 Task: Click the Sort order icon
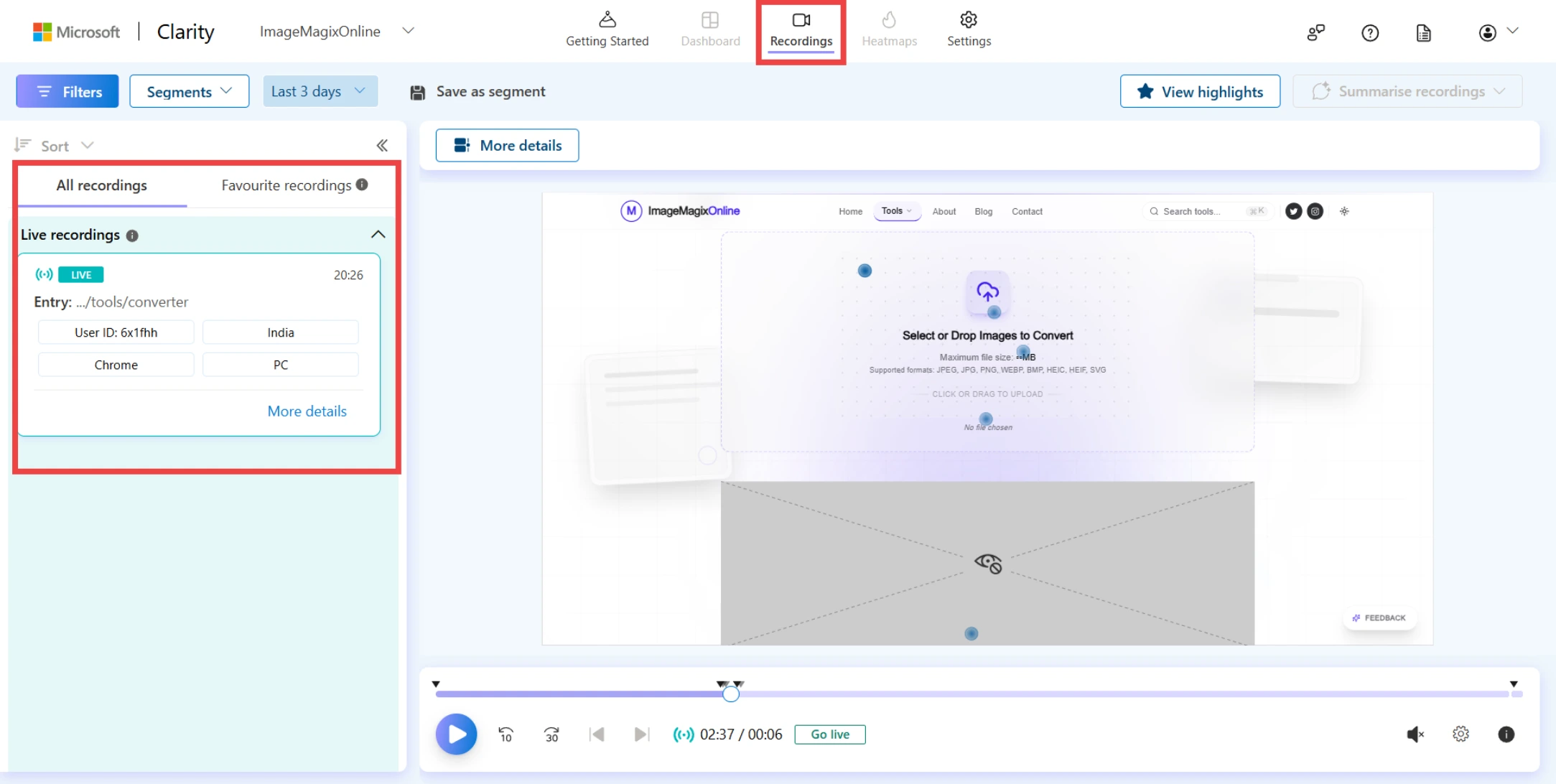coord(22,145)
